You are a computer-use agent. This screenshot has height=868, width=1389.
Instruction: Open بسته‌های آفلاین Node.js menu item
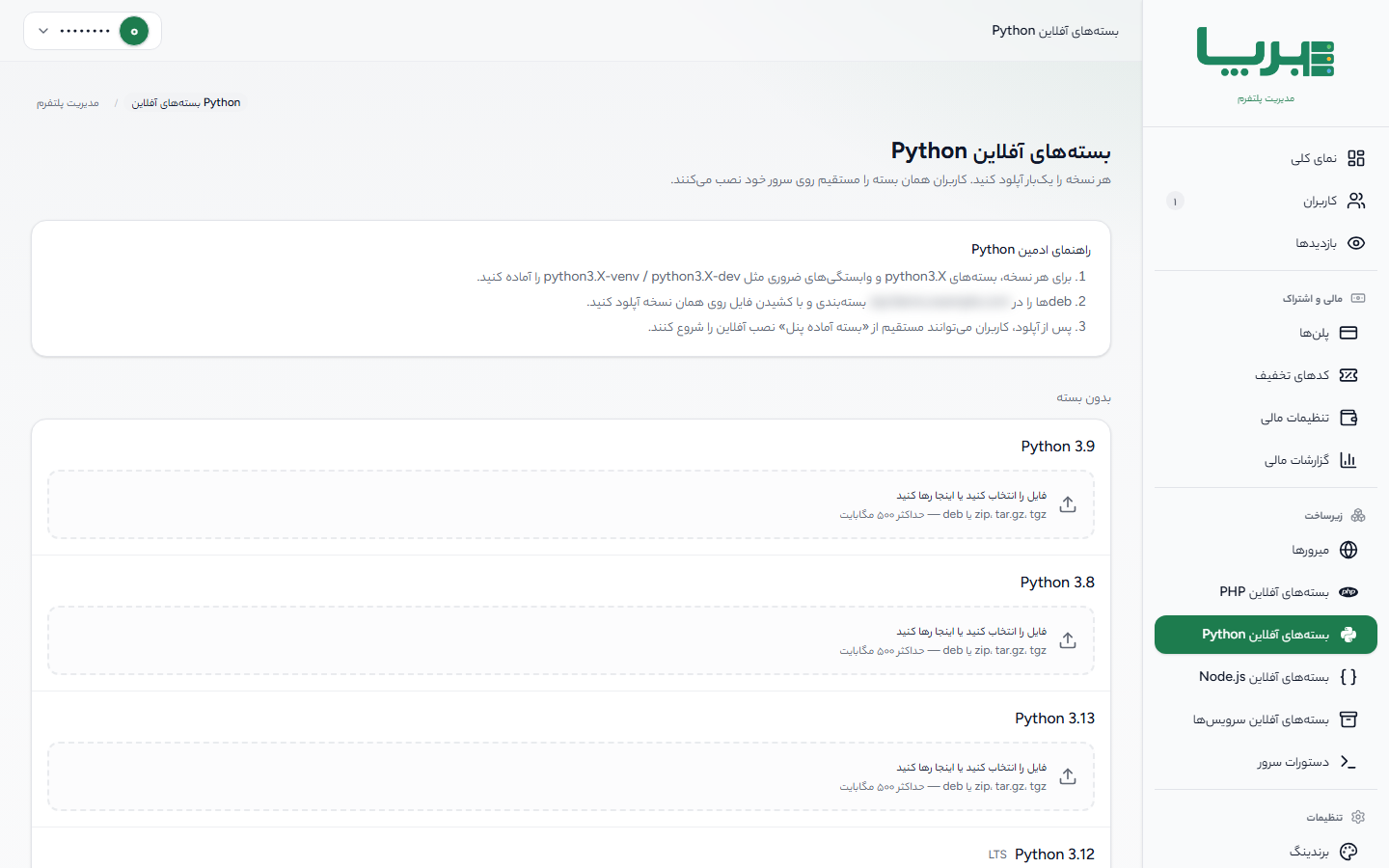pyautogui.click(x=1266, y=677)
